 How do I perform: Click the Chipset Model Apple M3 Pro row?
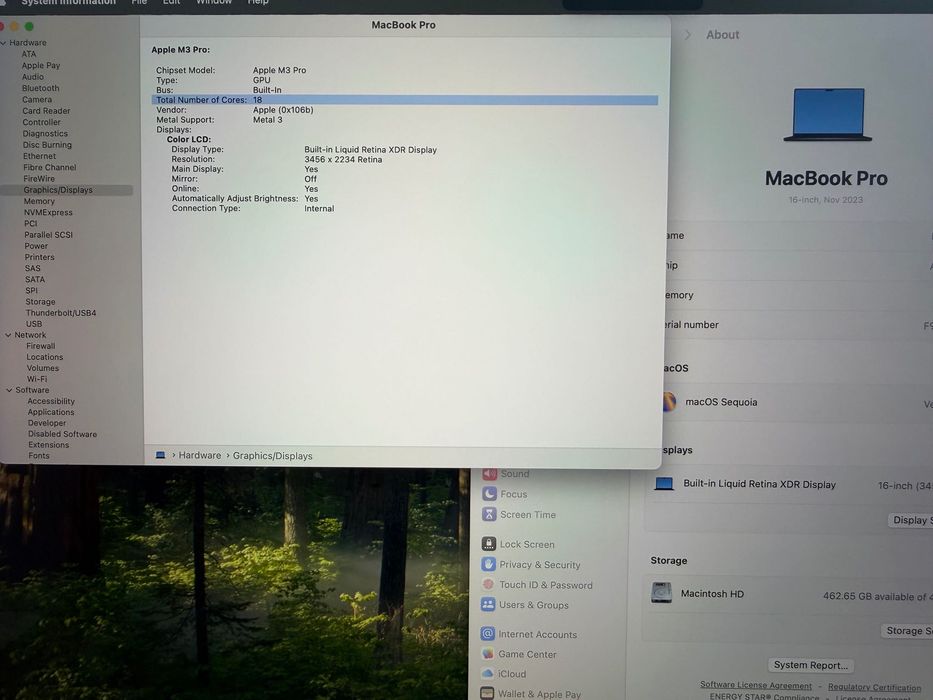coord(231,70)
